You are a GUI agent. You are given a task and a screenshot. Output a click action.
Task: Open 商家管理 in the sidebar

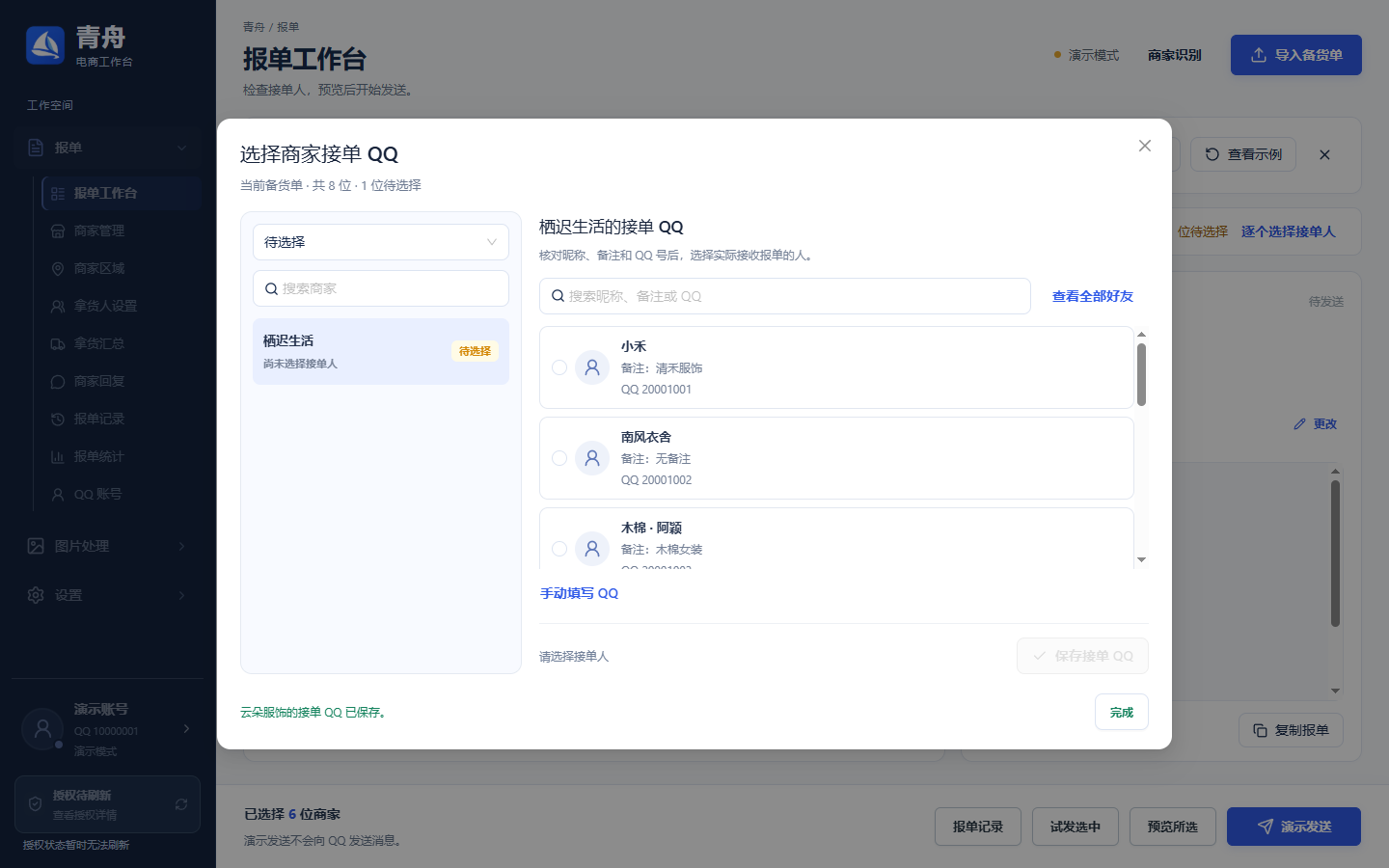pos(122,231)
